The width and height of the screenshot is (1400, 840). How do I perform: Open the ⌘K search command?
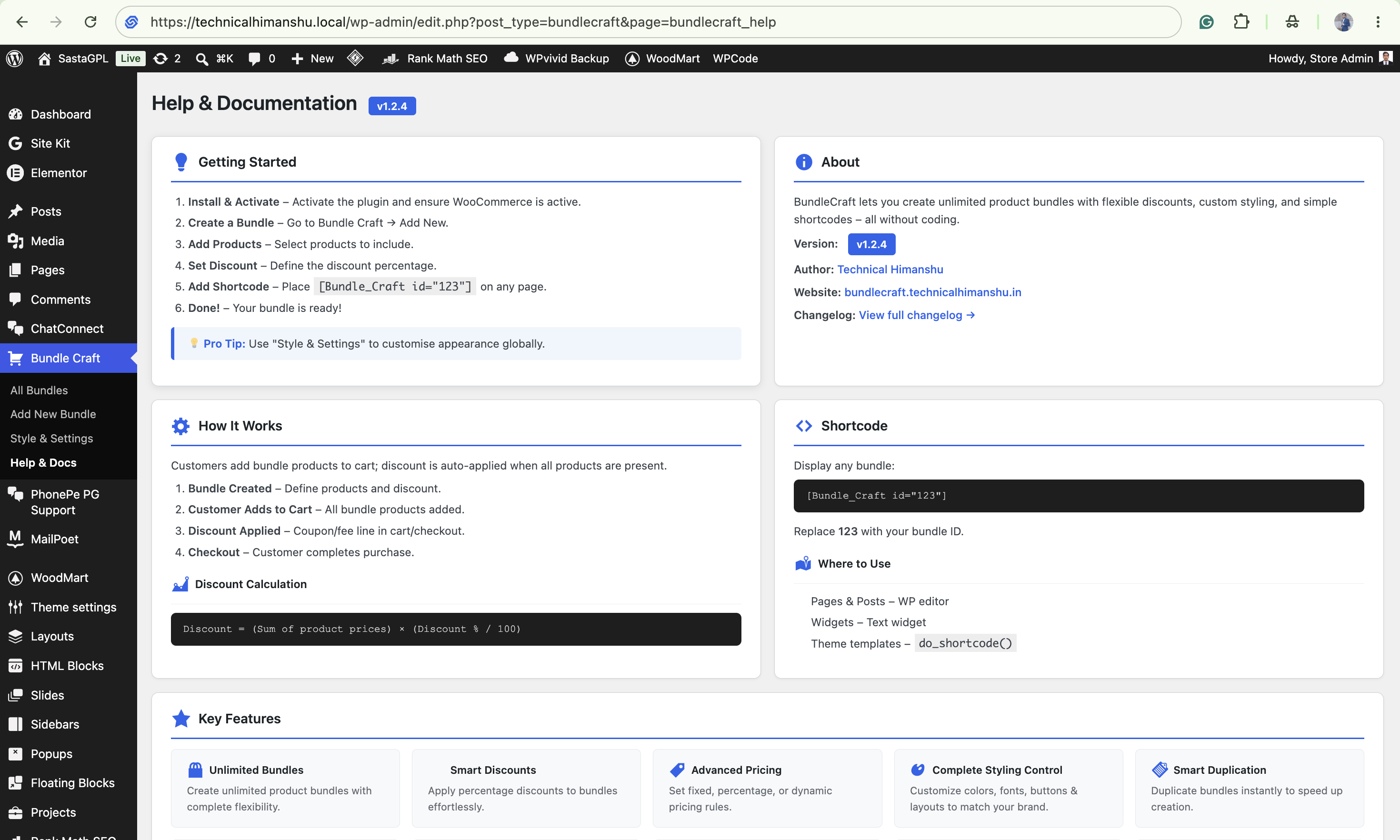click(x=214, y=58)
